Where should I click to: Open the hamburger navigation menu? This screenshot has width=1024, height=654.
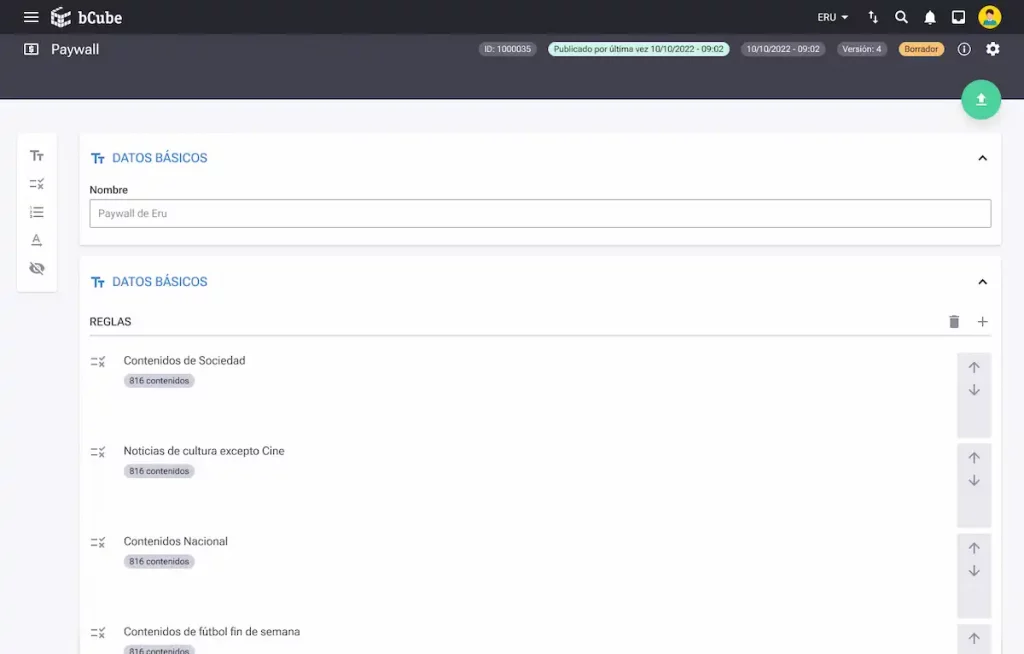click(x=31, y=17)
